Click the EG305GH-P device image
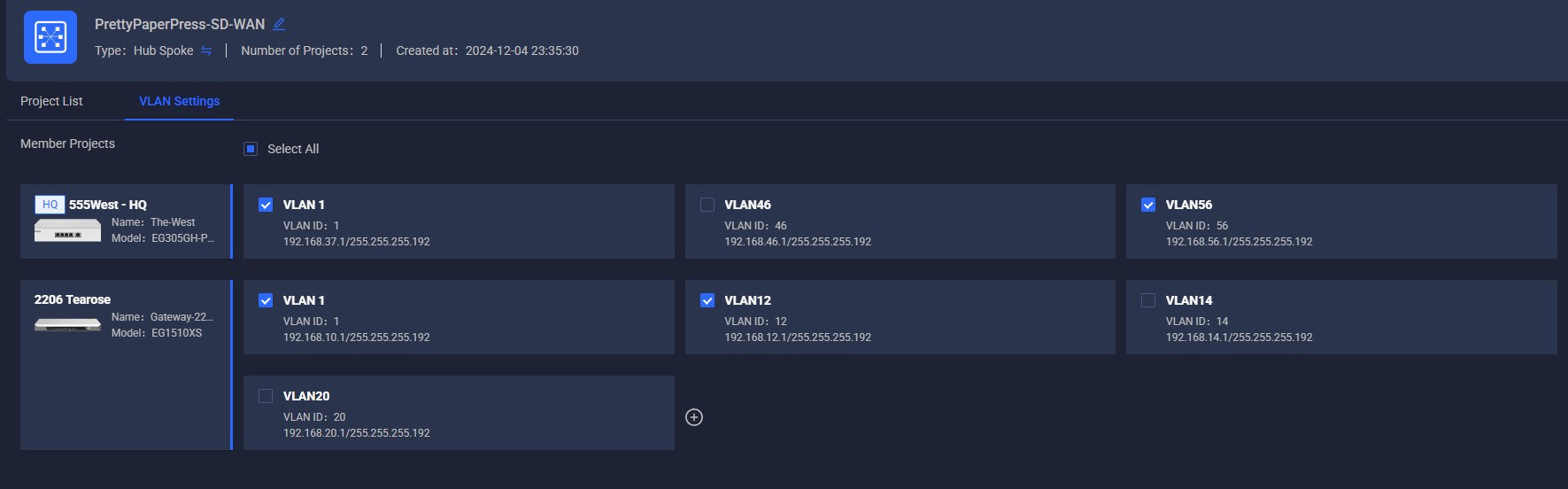1568x489 pixels. [68, 232]
